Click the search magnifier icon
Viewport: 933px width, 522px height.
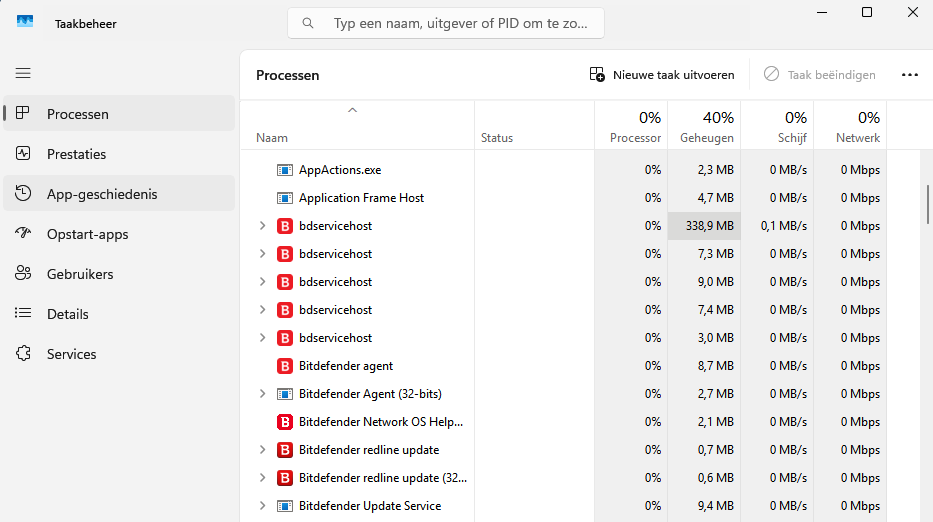308,23
